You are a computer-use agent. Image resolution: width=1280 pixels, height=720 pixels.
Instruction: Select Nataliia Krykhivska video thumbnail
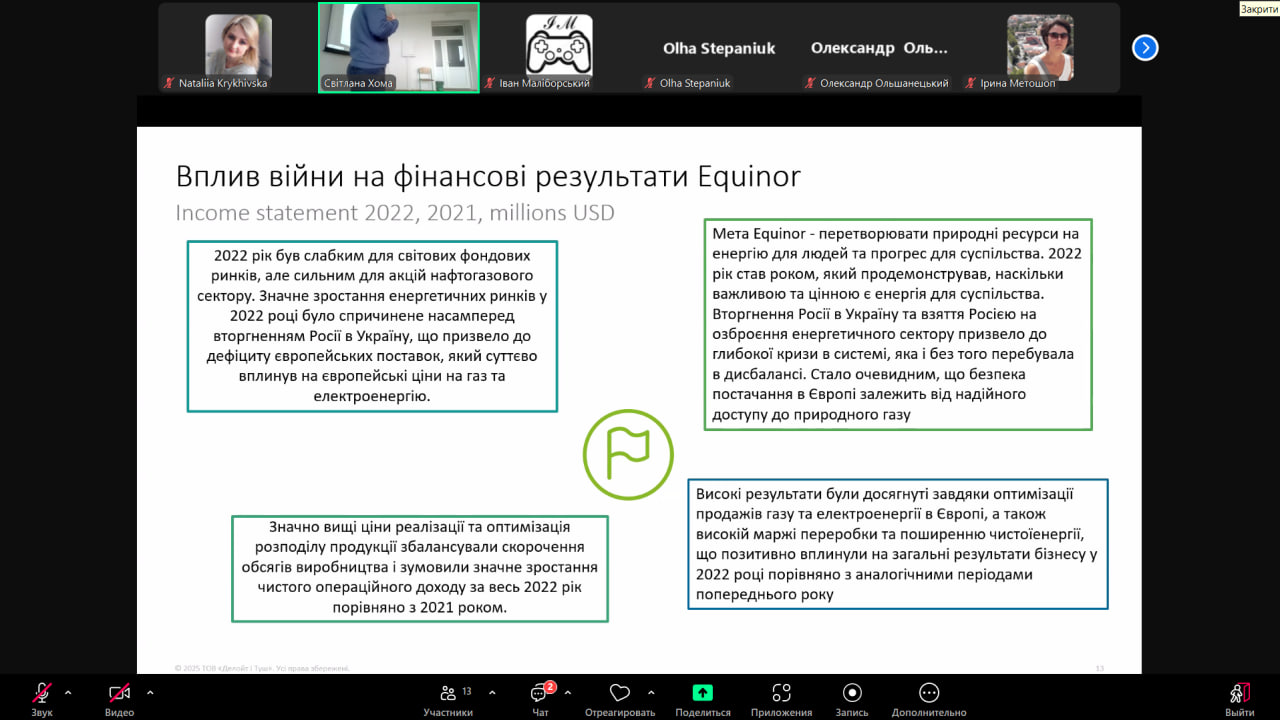[238, 47]
